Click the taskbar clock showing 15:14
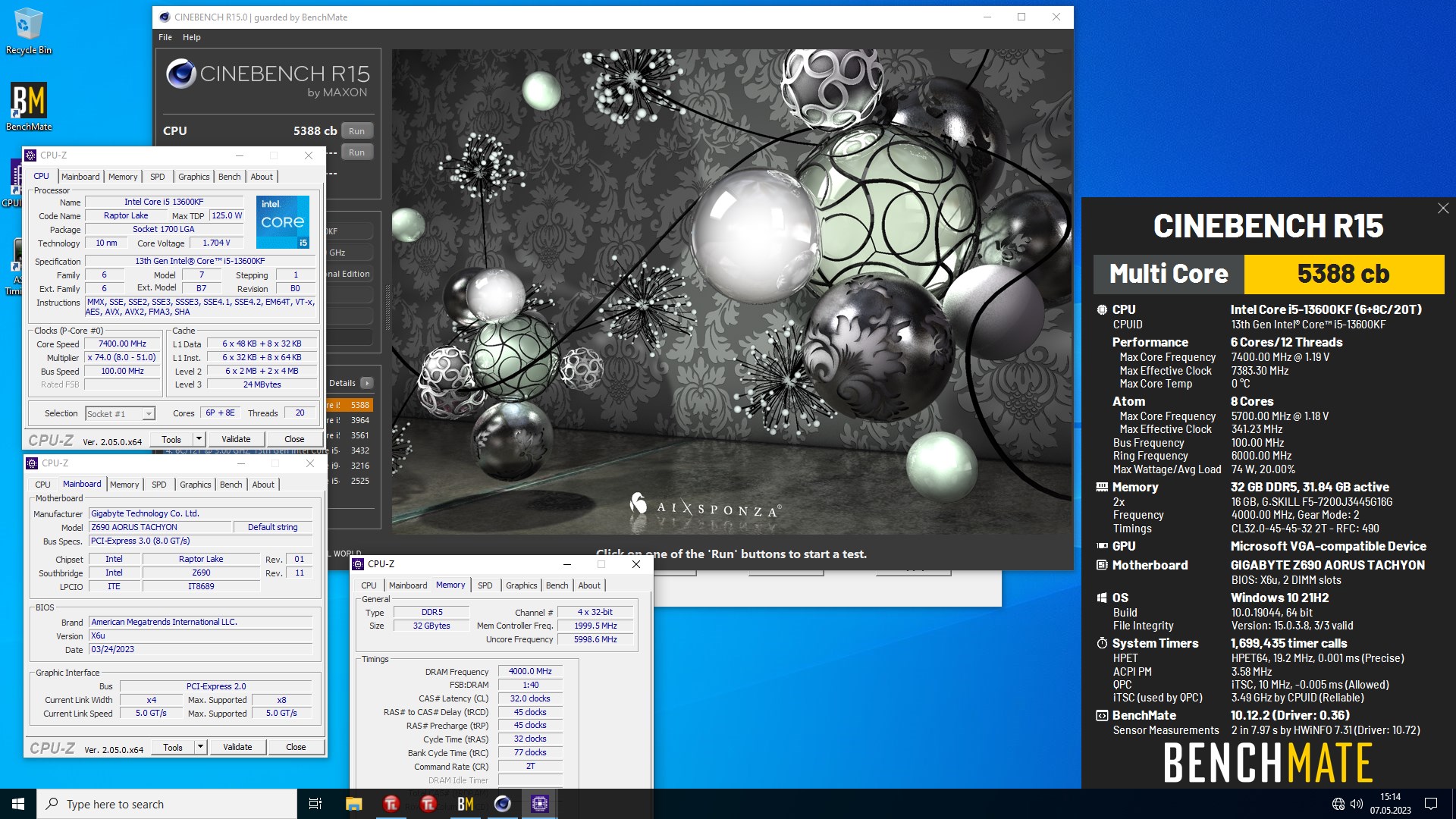Image resolution: width=1456 pixels, height=819 pixels. tap(1390, 804)
